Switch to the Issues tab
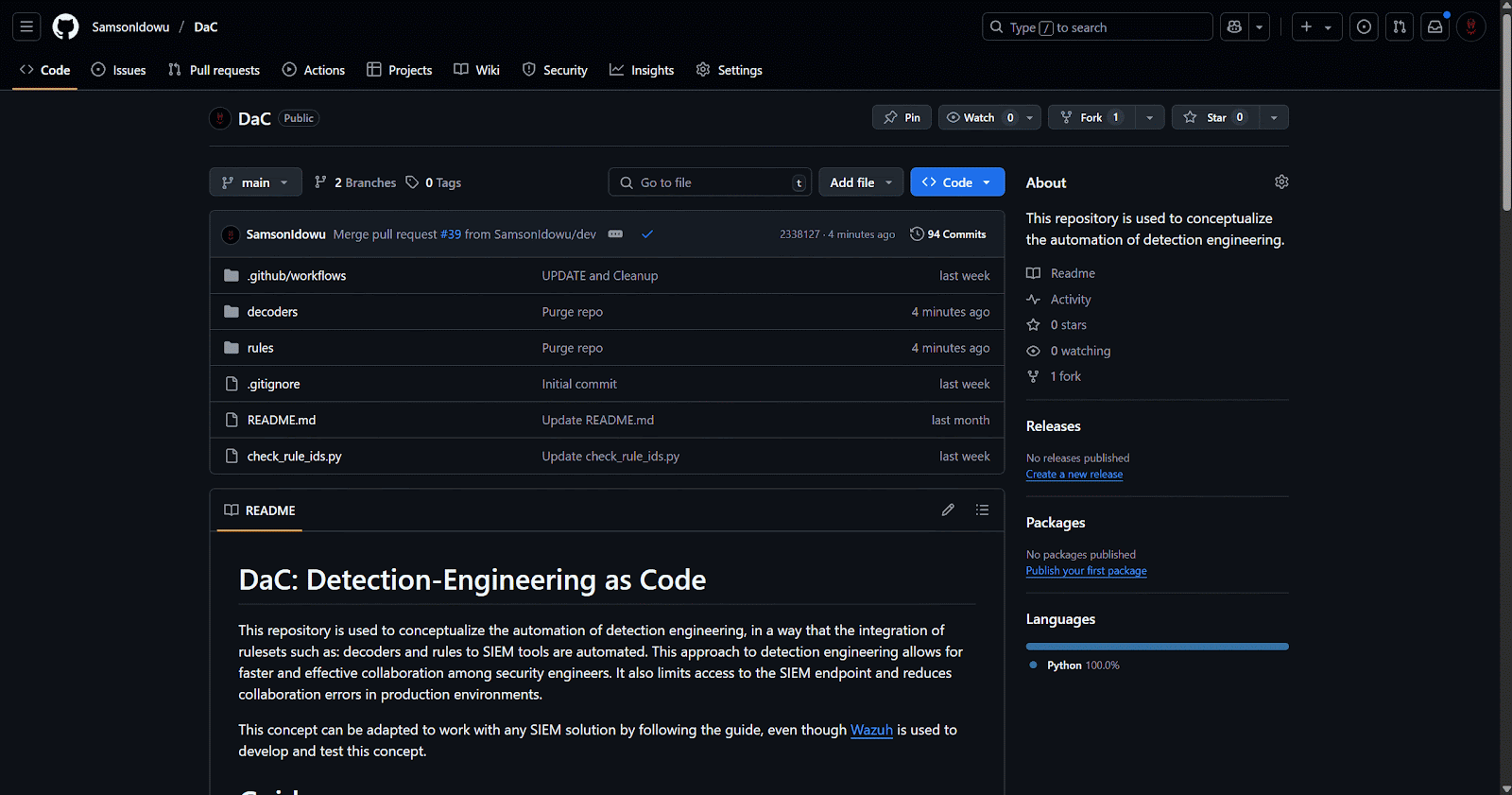This screenshot has height=795, width=1512. 118,70
